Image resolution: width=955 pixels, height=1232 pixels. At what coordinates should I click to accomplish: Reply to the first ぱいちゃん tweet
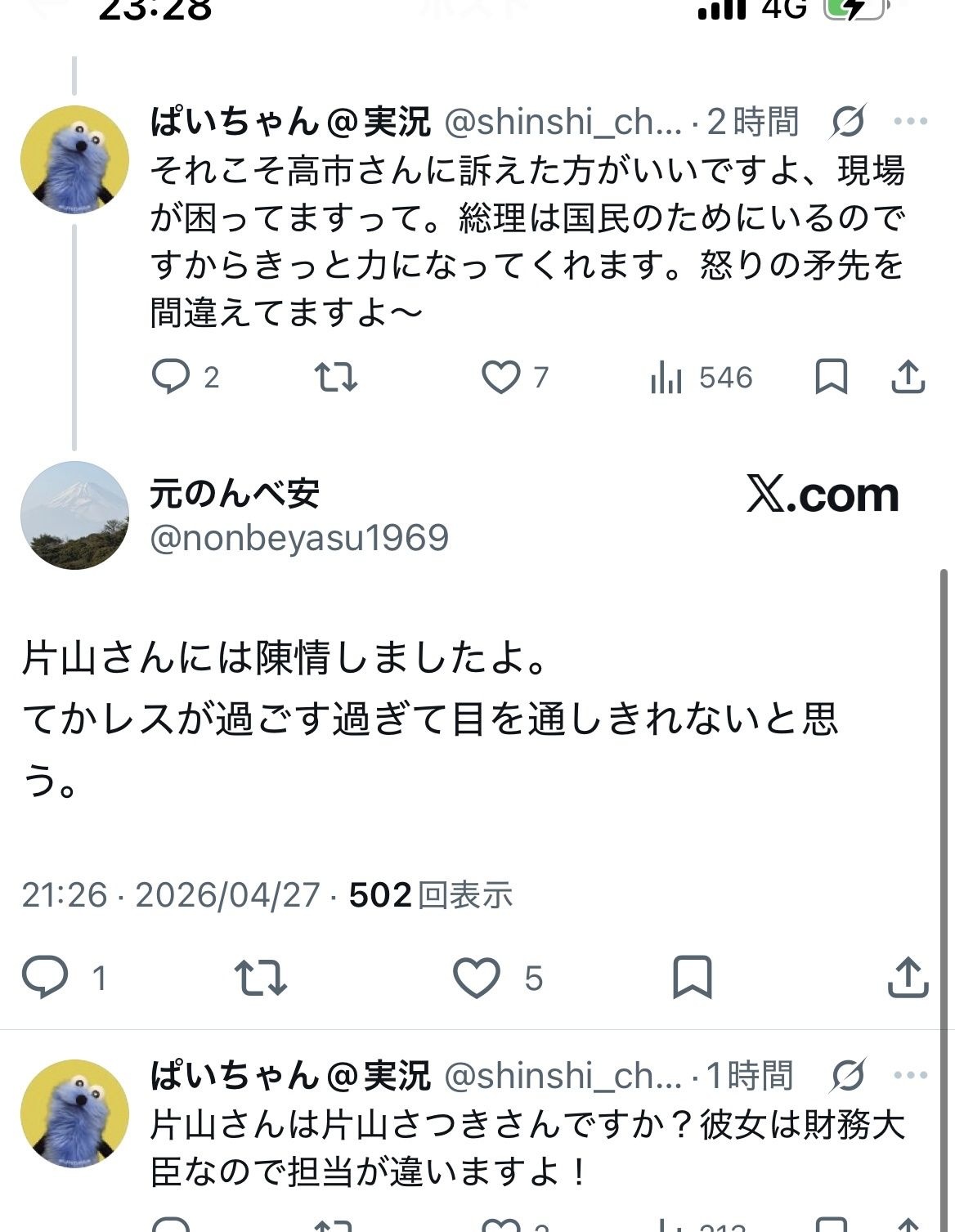[171, 377]
